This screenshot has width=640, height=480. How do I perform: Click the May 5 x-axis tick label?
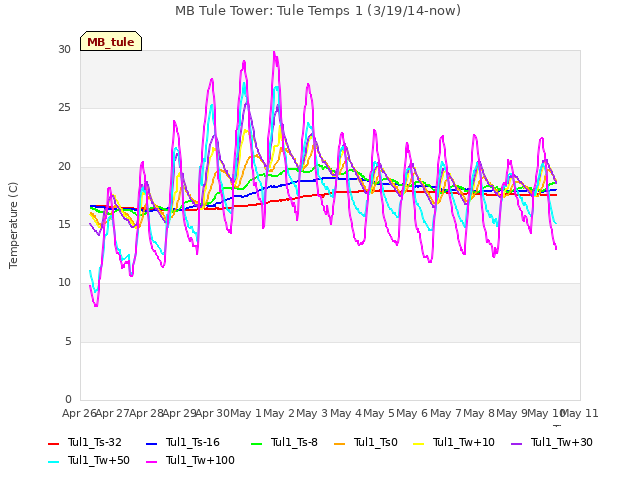tap(379, 413)
